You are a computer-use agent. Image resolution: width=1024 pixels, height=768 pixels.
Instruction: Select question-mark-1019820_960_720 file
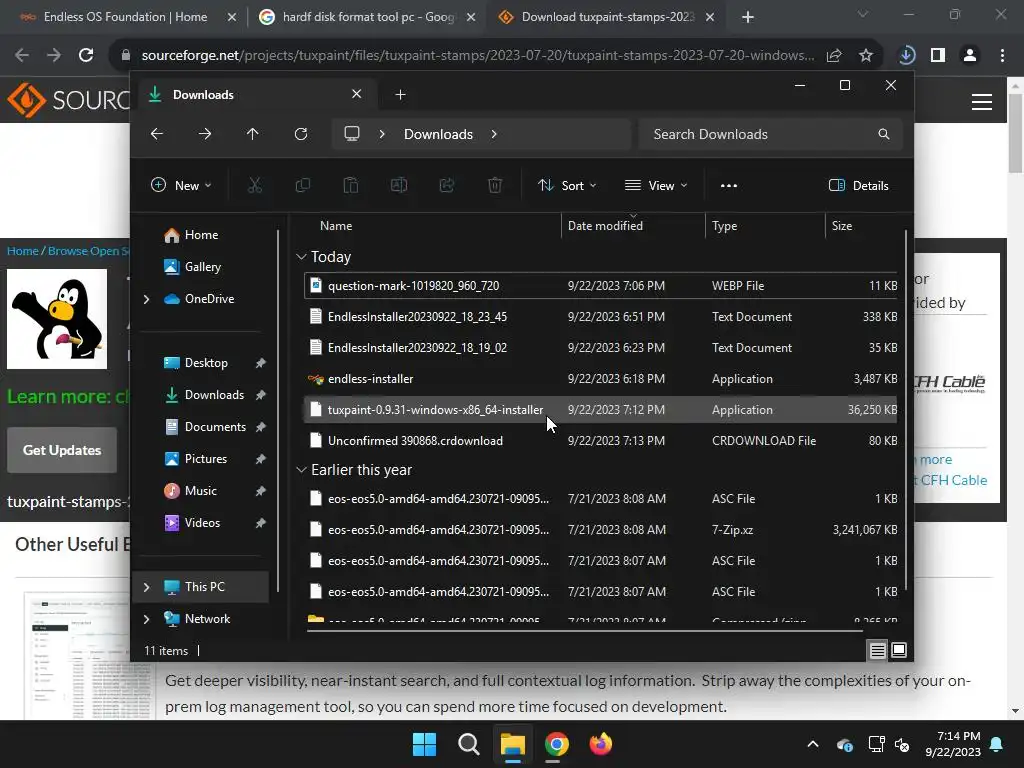[x=600, y=285]
